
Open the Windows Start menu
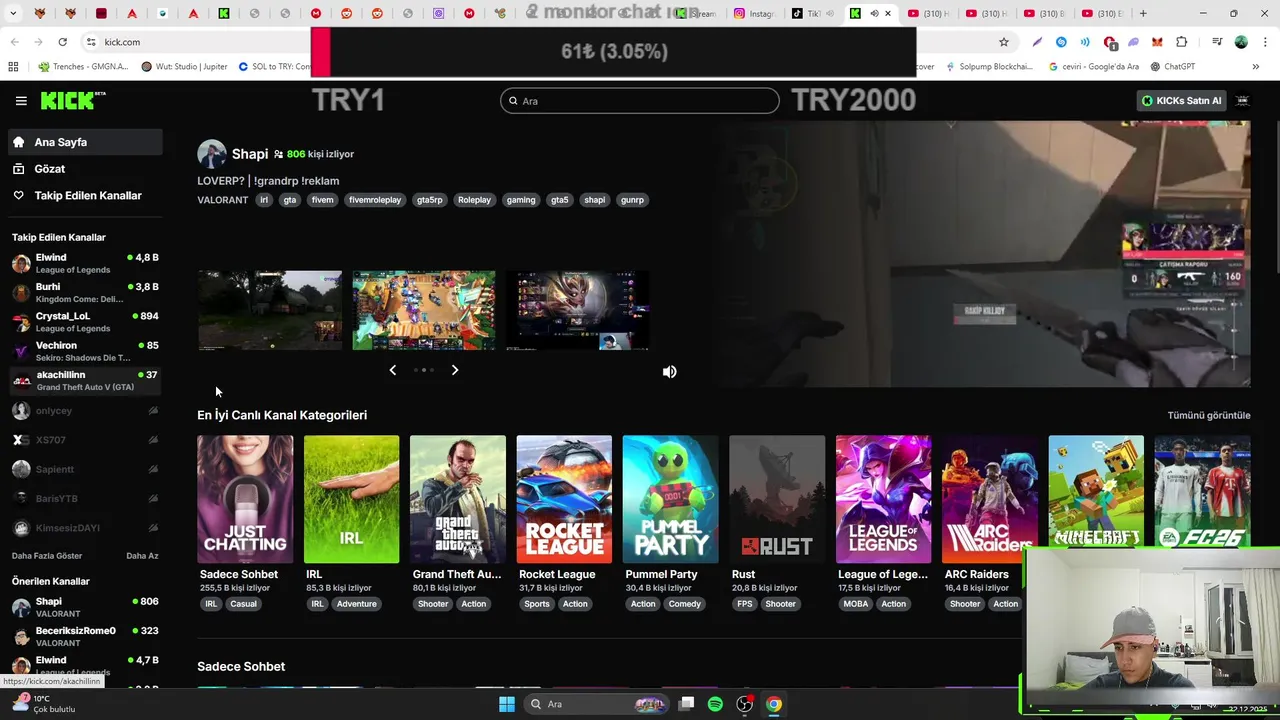pos(507,704)
